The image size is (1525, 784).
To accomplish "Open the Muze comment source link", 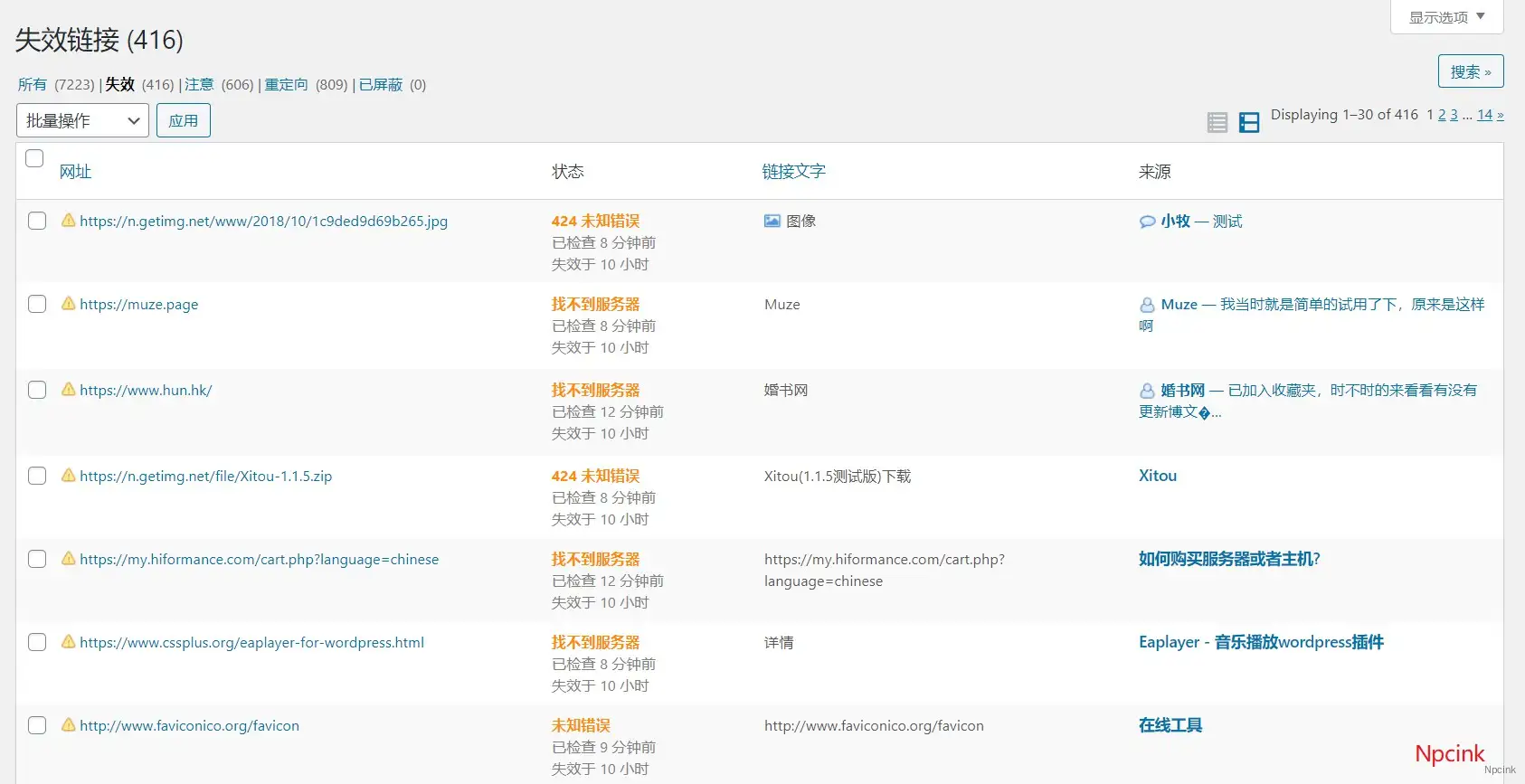I will pyautogui.click(x=1312, y=315).
